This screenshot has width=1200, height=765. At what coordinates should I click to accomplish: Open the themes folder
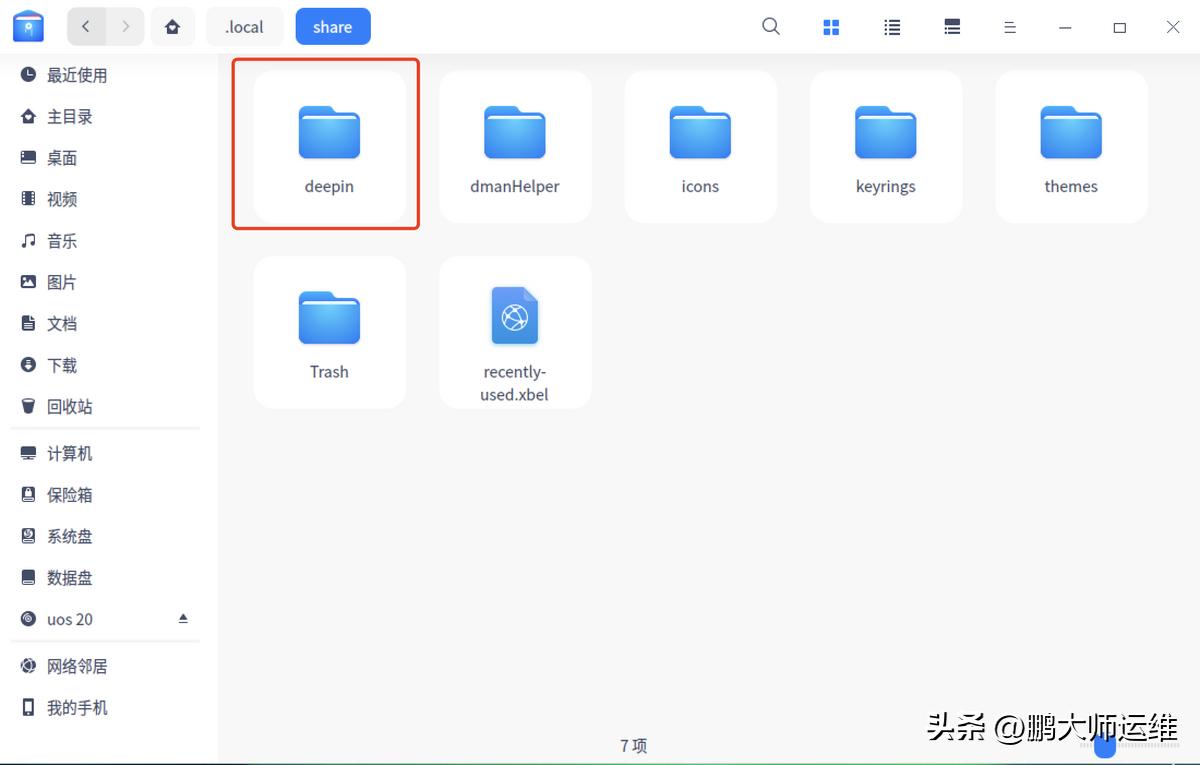[1071, 145]
